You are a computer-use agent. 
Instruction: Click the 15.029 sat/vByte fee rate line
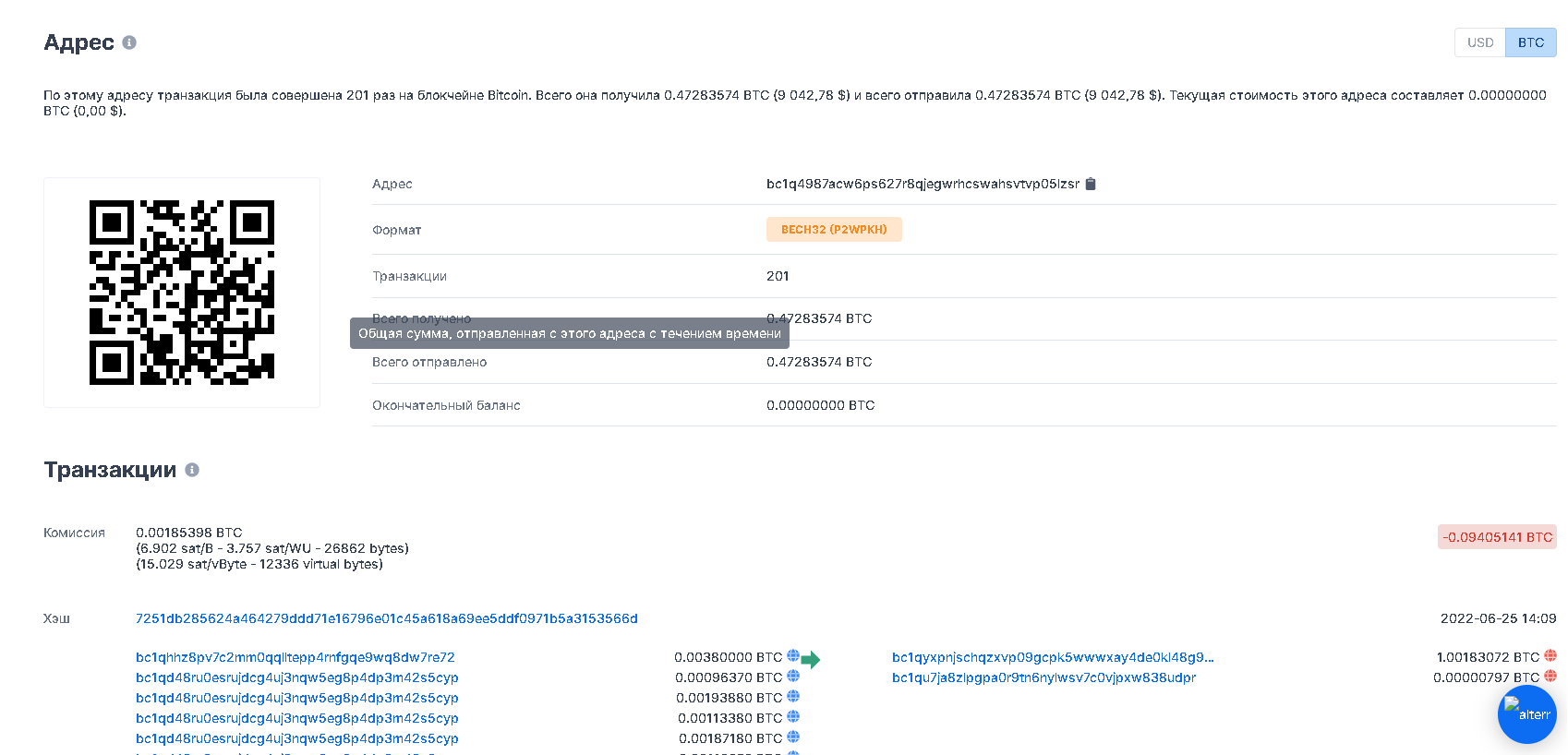259,564
